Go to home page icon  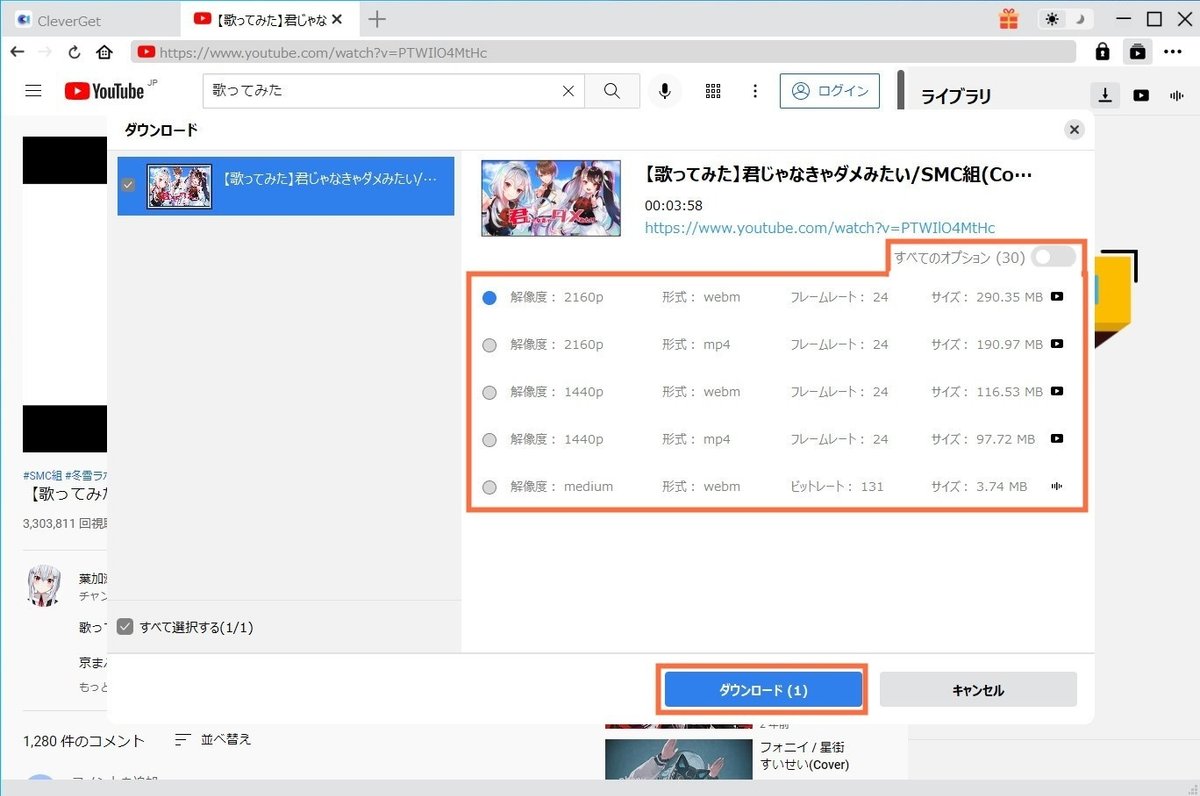pos(104,52)
